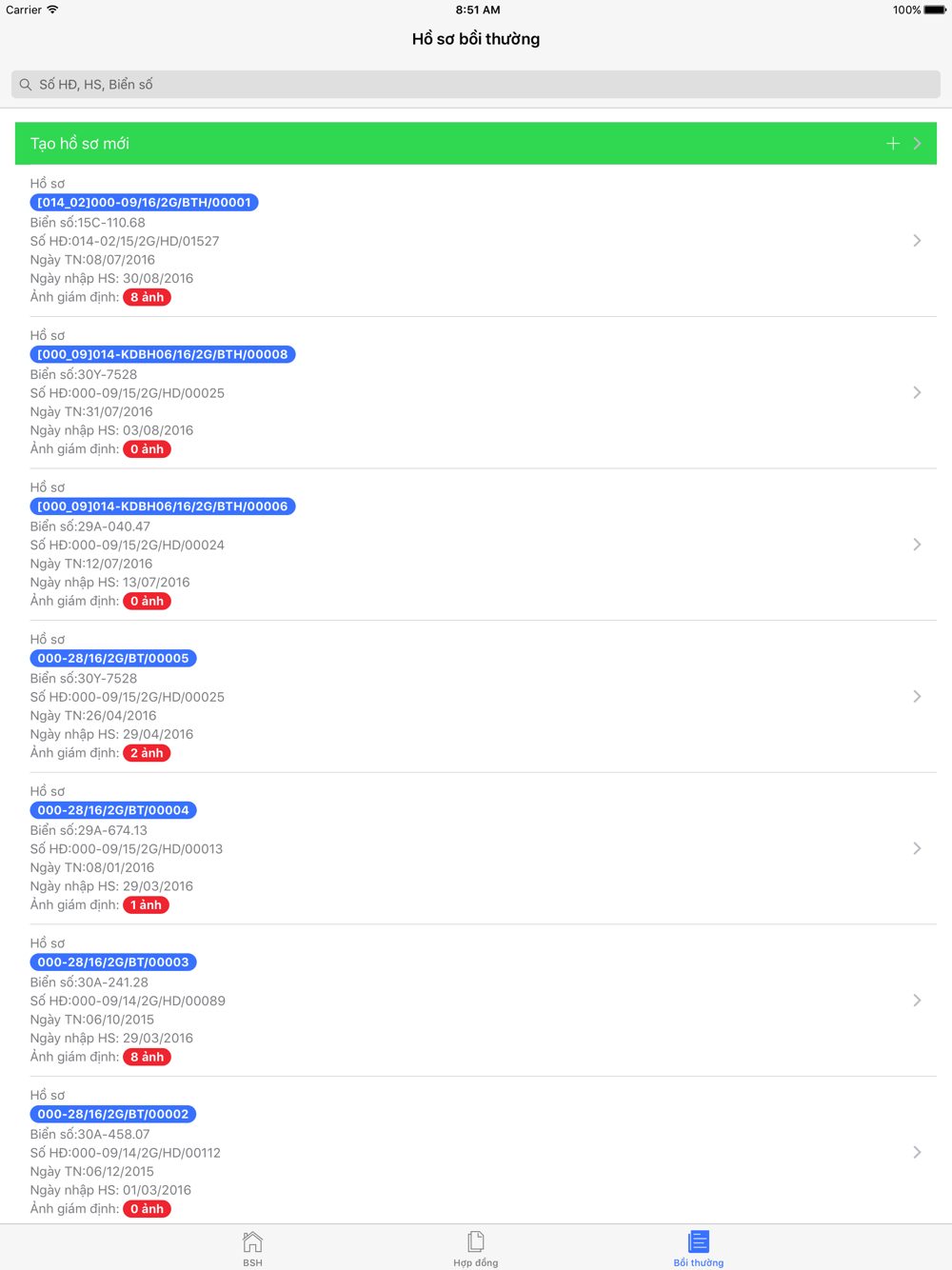Open record tag 000-28/16/2G/BT/00005
This screenshot has height=1270, width=952.
(x=113, y=659)
